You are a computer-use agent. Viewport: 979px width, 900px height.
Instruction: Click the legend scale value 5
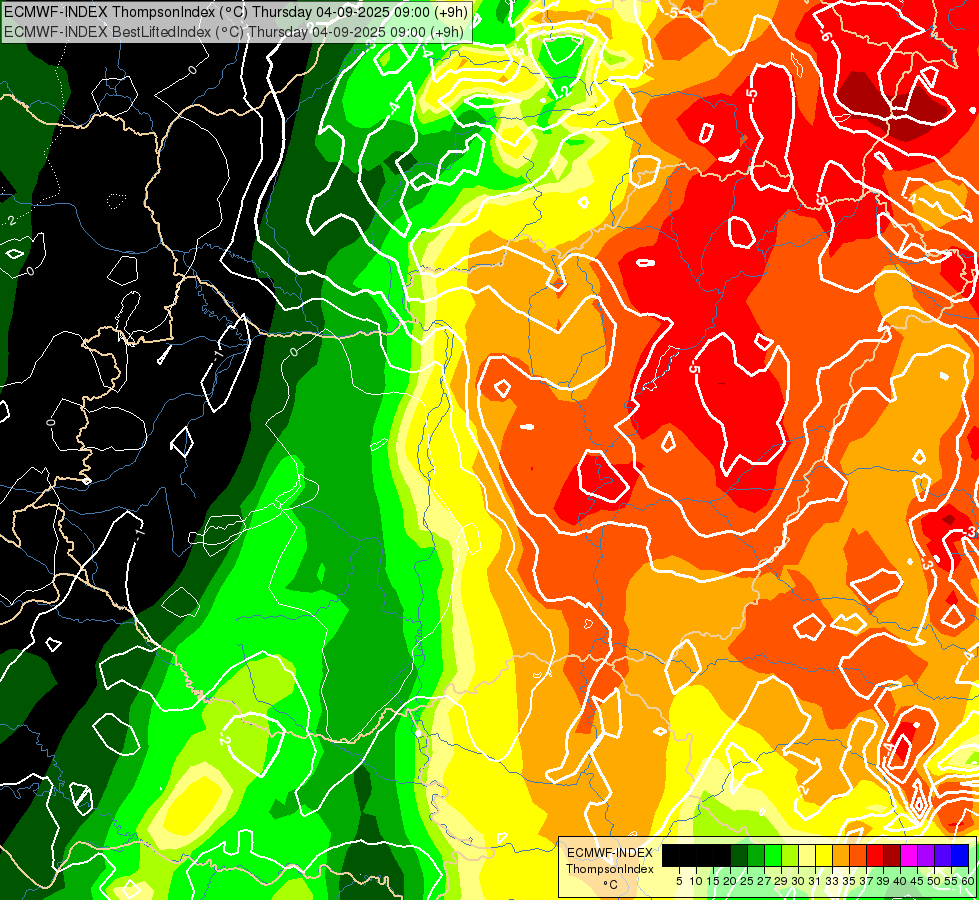[x=679, y=881]
